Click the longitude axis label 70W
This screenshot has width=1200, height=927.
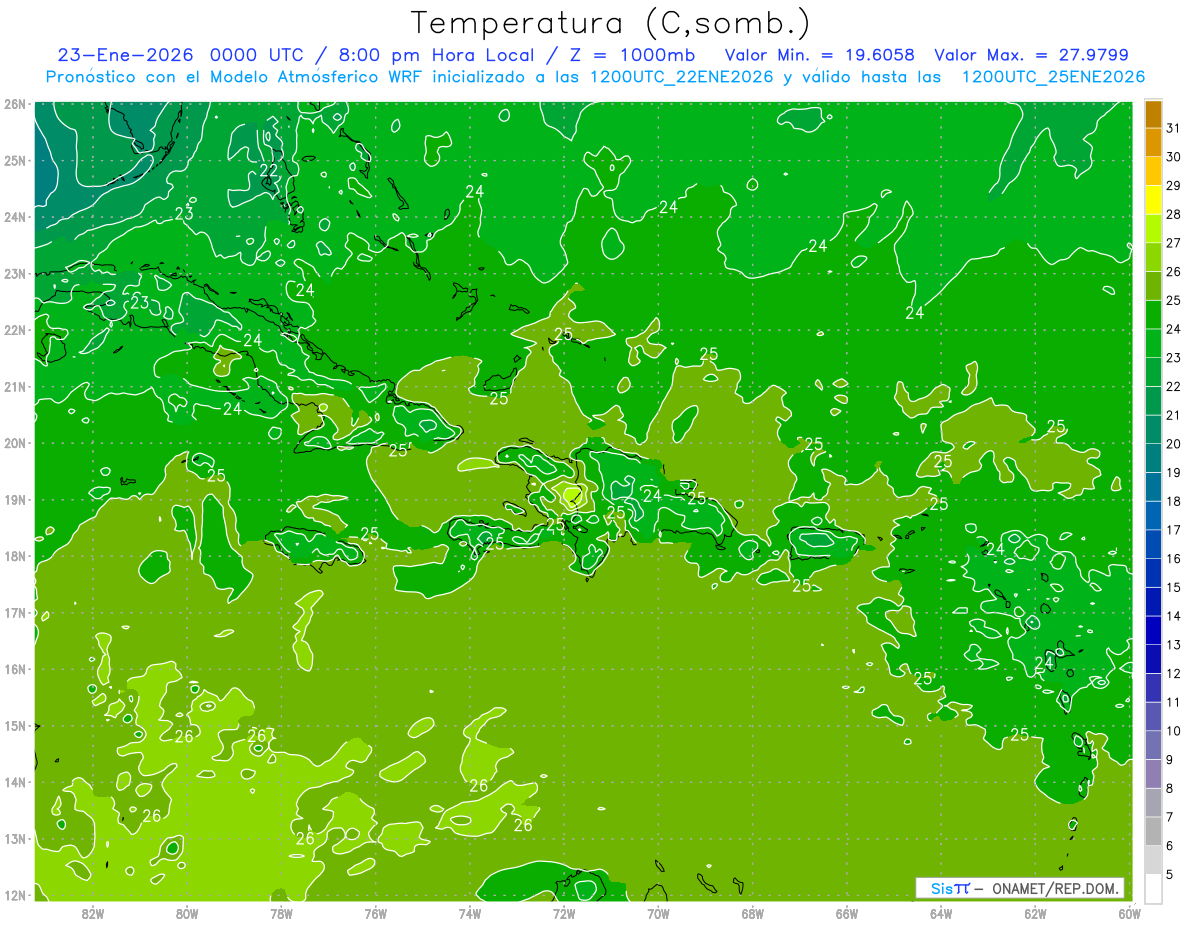[x=658, y=913]
